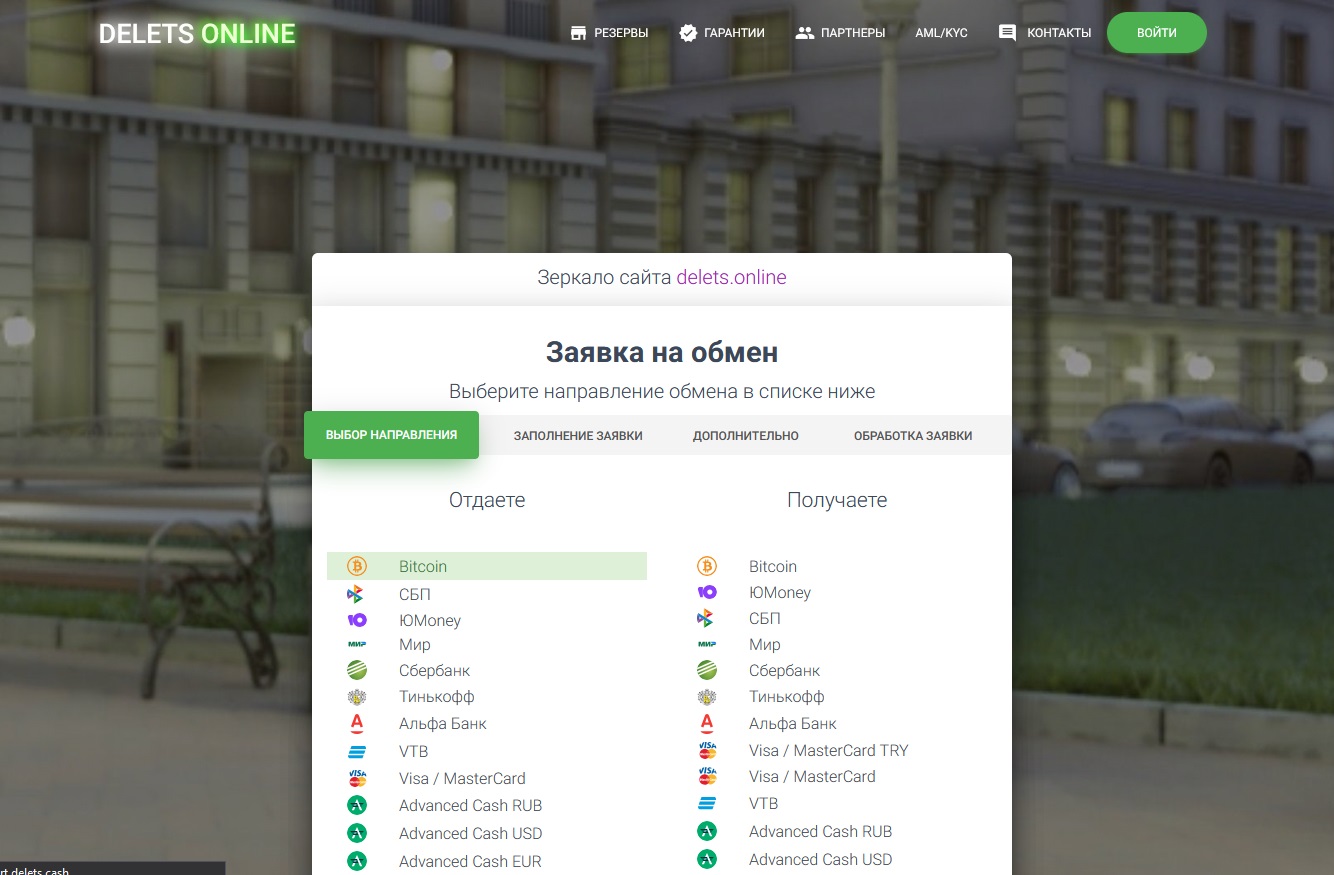Select the Дополнительно step tab
The height and width of the screenshot is (875, 1334).
pos(746,436)
